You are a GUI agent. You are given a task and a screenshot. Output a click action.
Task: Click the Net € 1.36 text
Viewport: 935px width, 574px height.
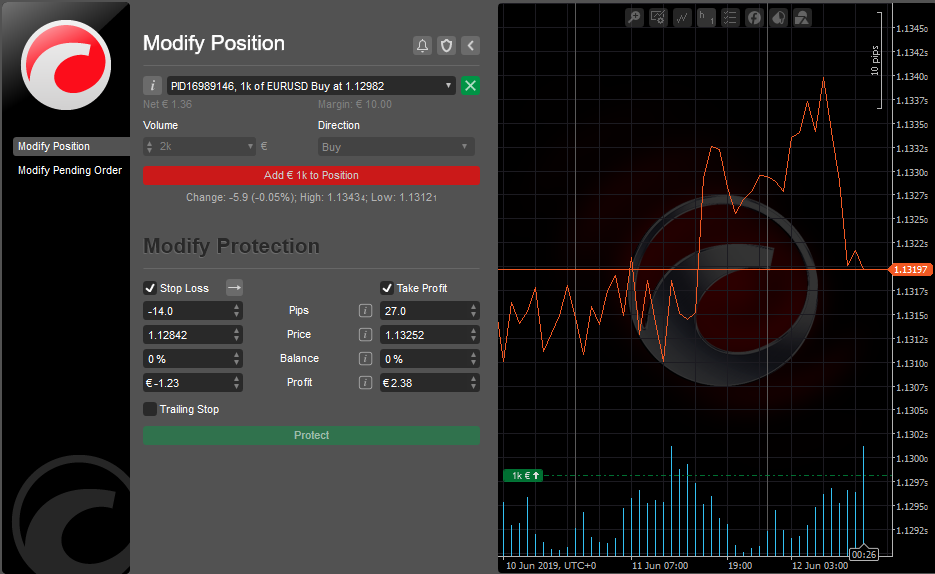[x=168, y=104]
